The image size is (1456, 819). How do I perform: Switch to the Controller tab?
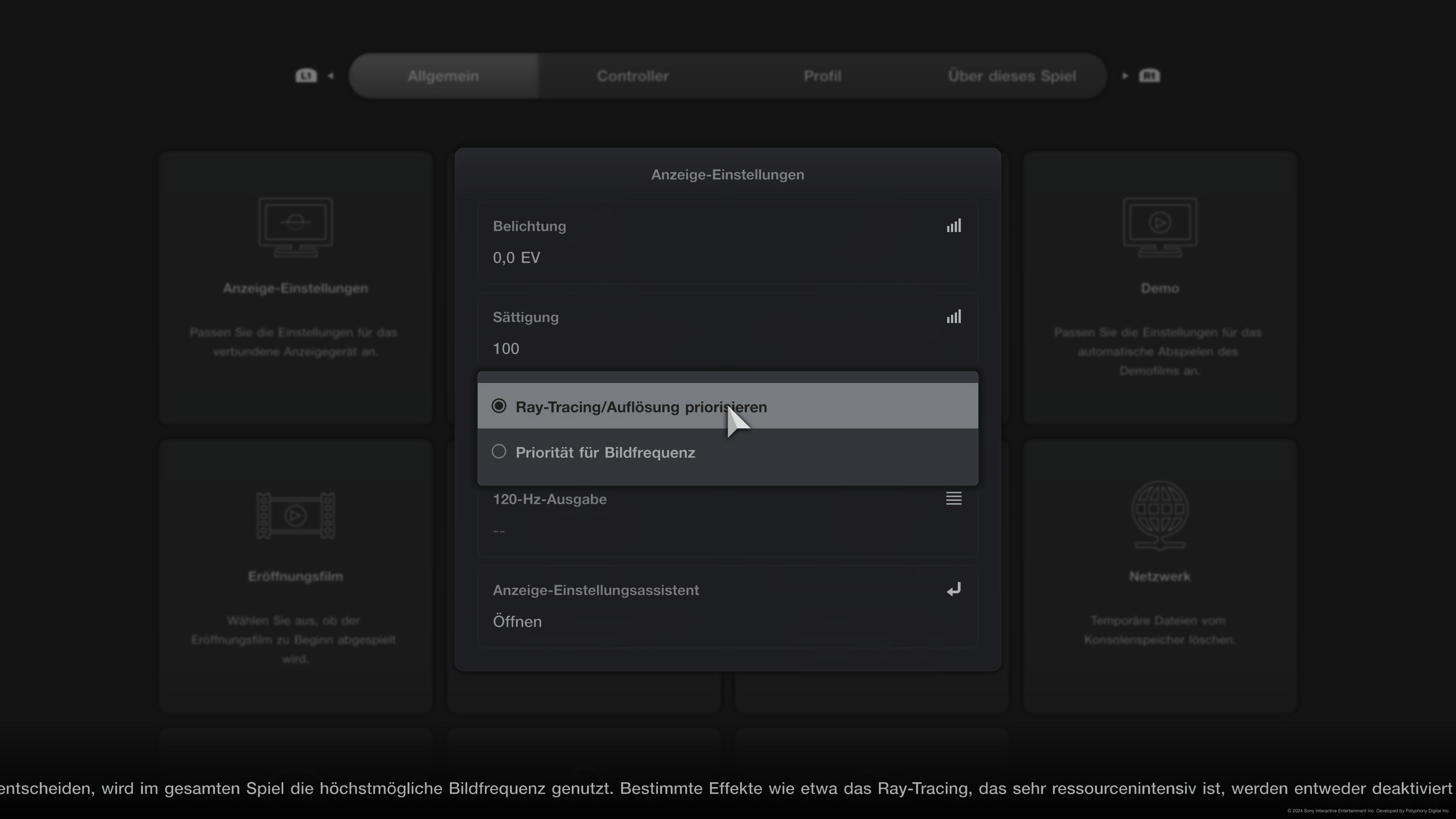632,76
